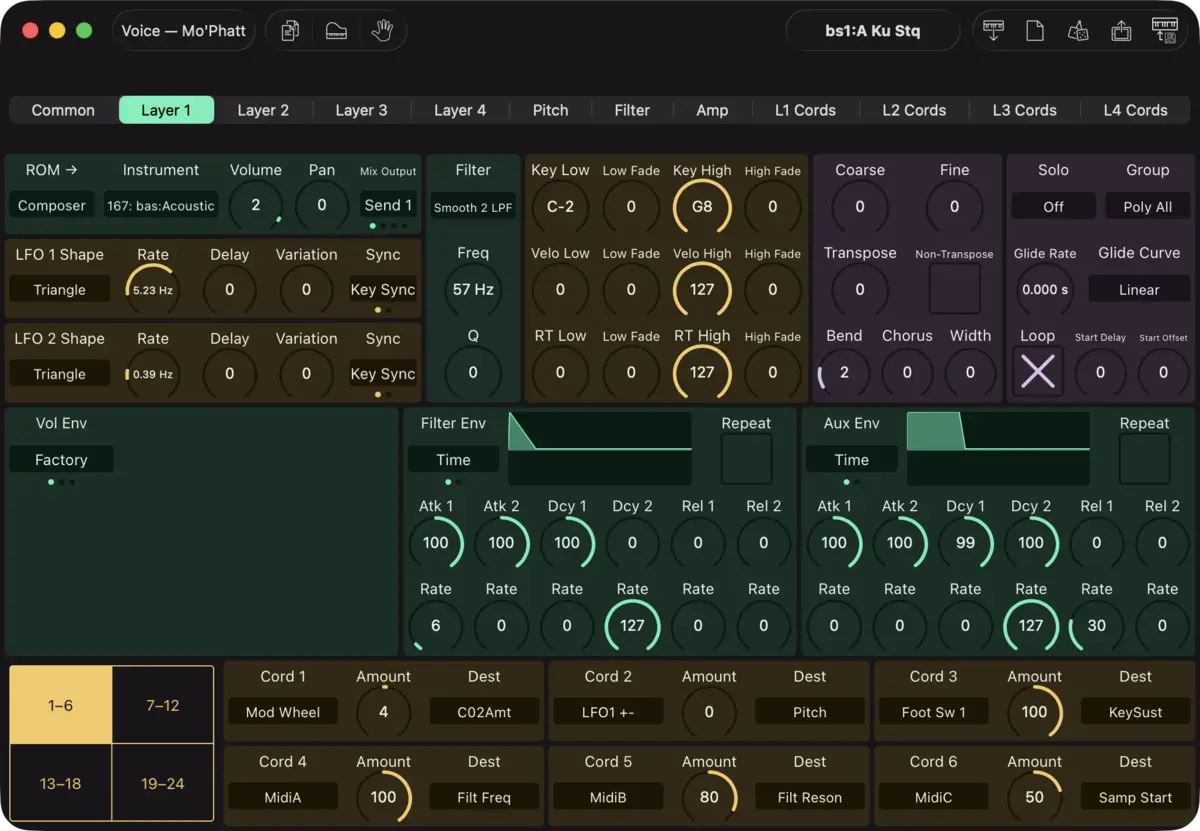Click the Voice — Mo'Phatt title button
The image size is (1200, 831).
[x=184, y=31]
